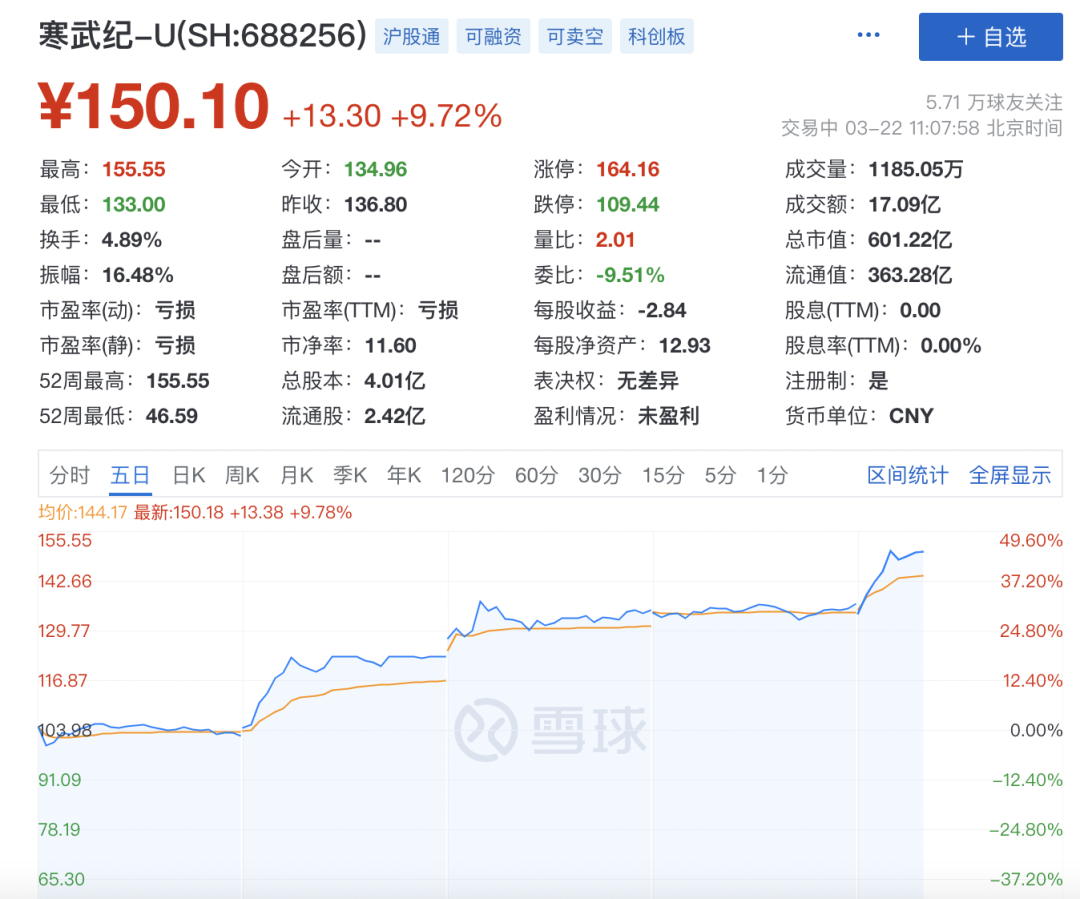This screenshot has width=1080, height=899.
Task: Click the 129.77 left axis label
Action: (64, 631)
